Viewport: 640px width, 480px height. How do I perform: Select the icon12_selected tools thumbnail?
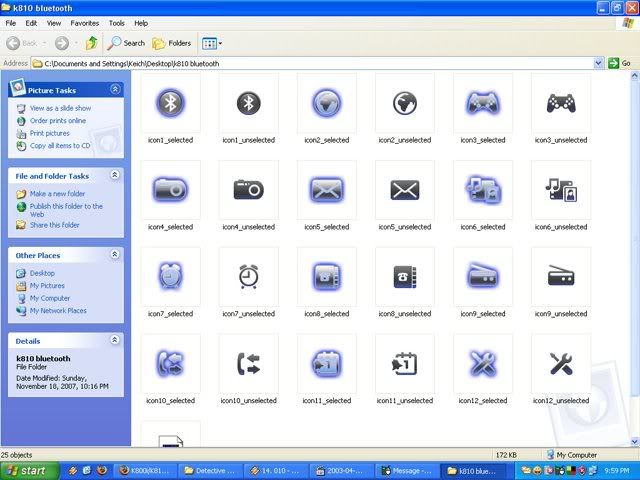(x=483, y=364)
